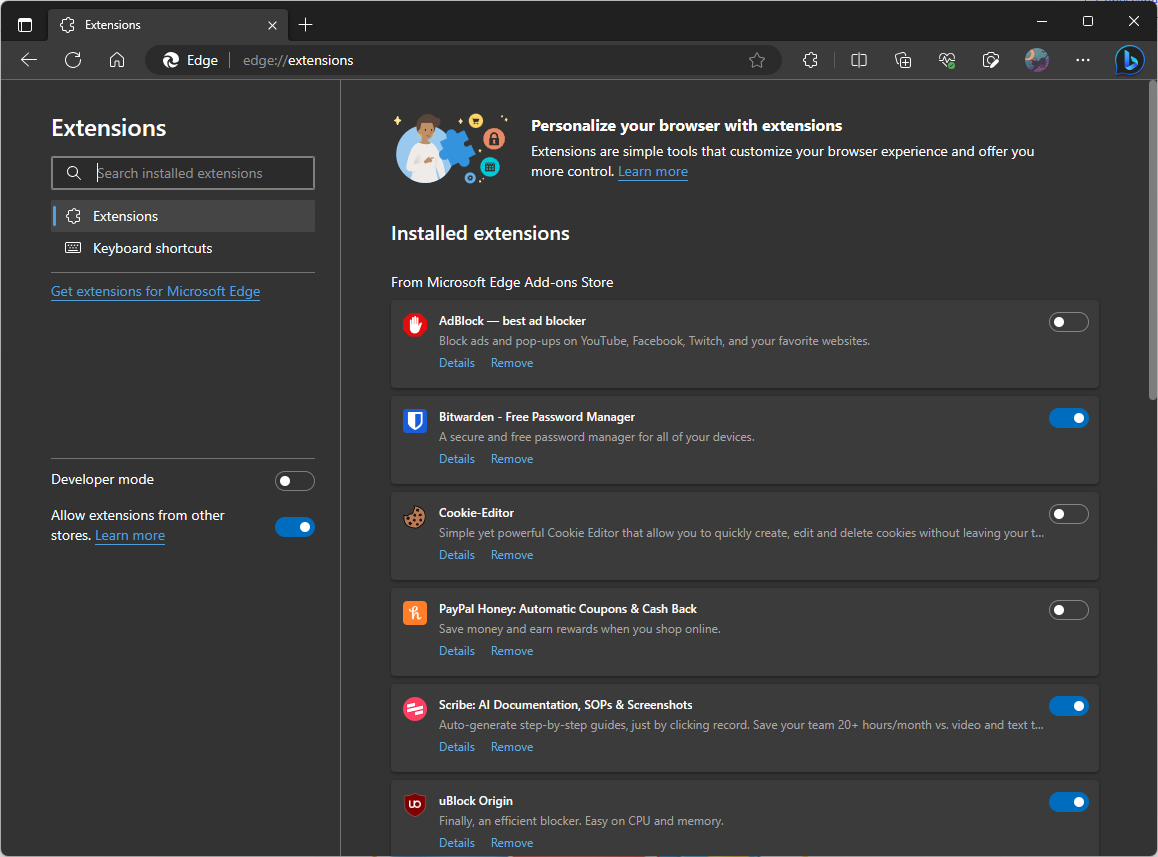Add this page to favorites star
The width and height of the screenshot is (1158, 857).
(757, 60)
